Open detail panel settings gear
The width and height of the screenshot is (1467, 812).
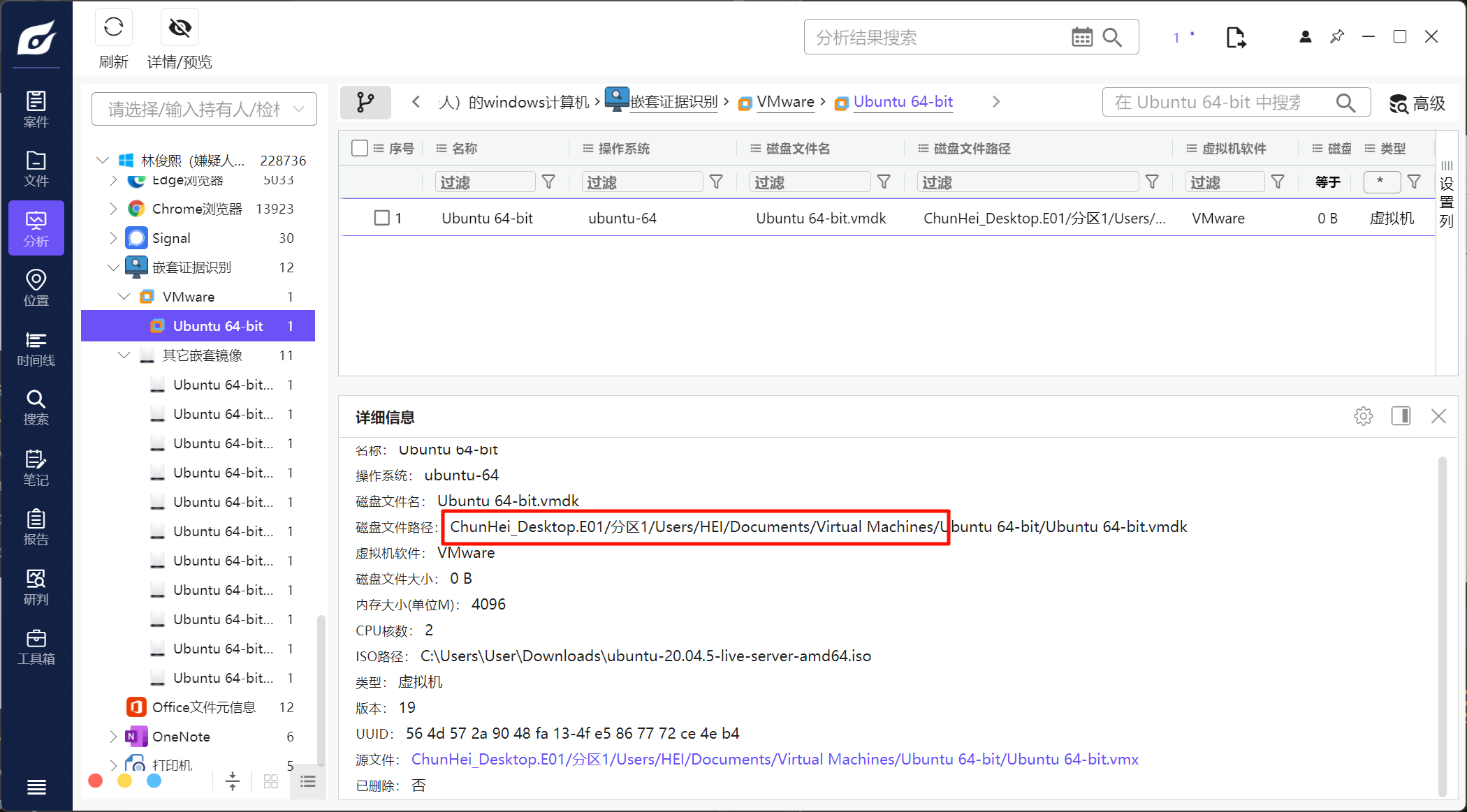[x=1363, y=417]
